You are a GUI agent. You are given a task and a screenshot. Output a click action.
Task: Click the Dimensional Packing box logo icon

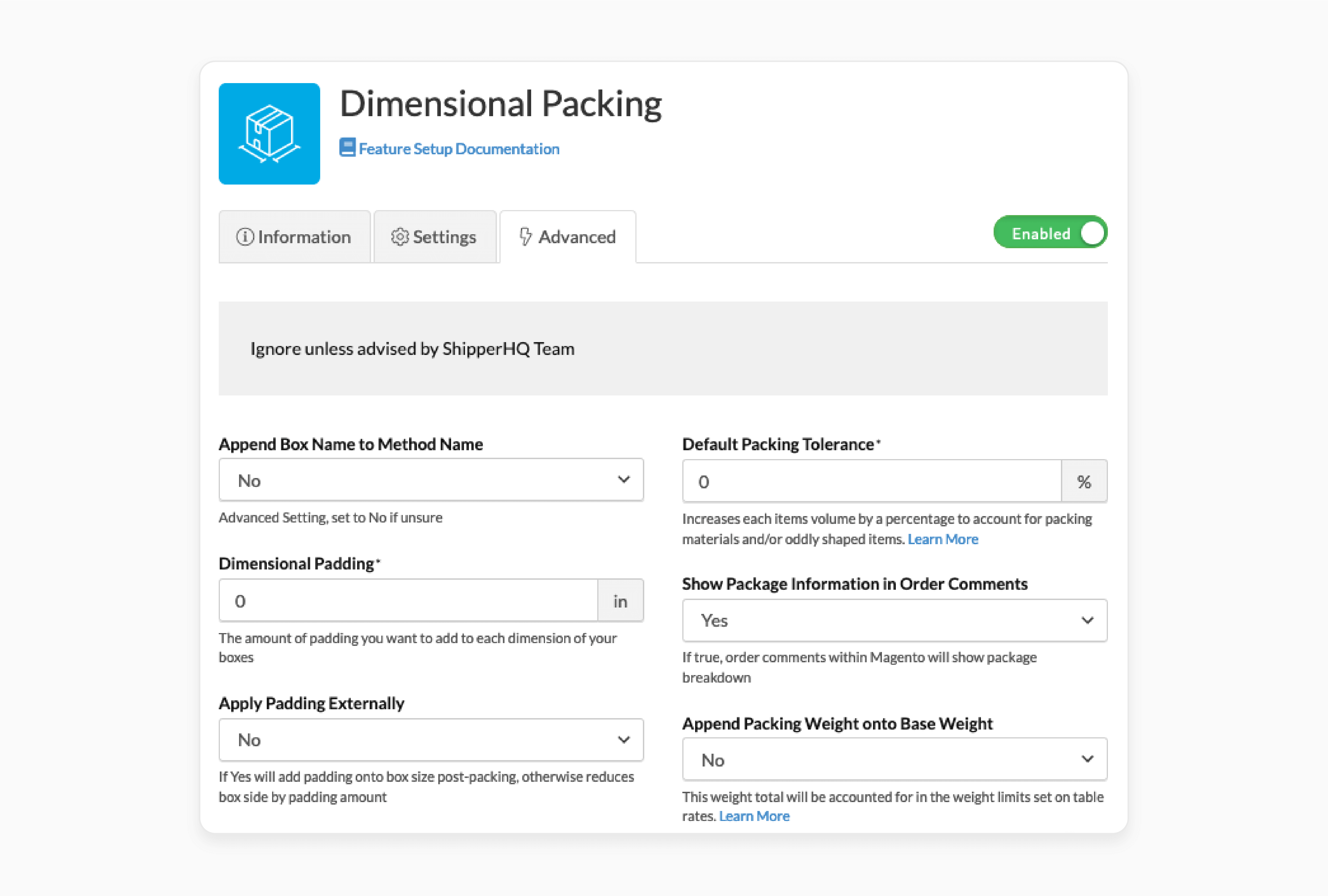[269, 134]
